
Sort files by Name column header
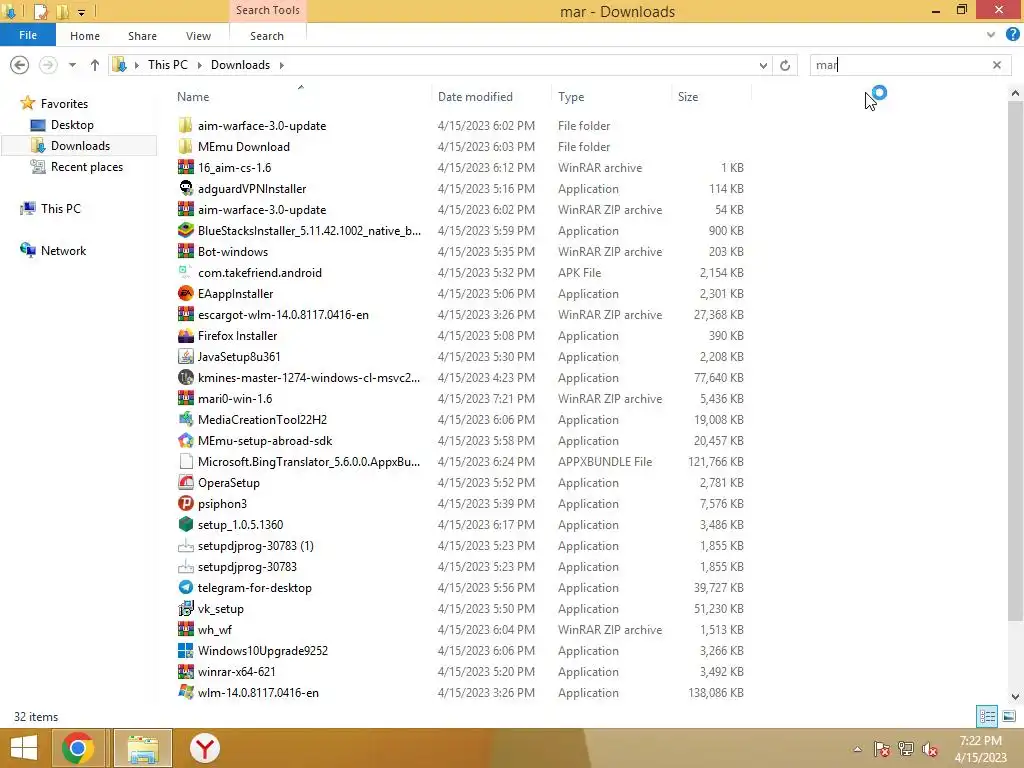pyautogui.click(x=193, y=97)
